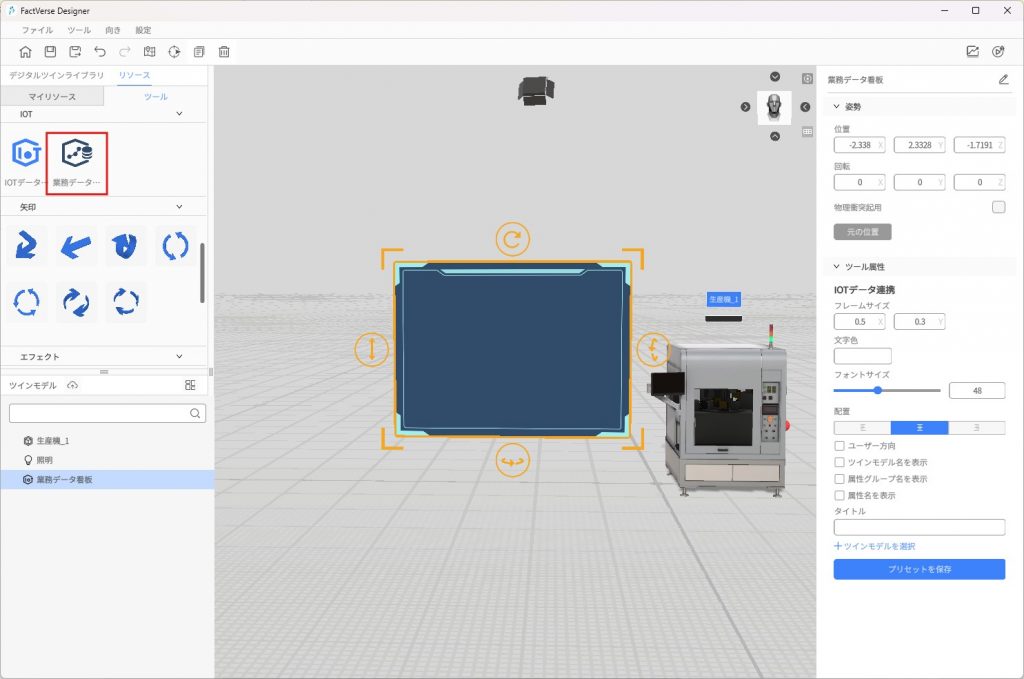The image size is (1024, 679).
Task: Select the 業務データ tool icon
Action: [x=77, y=154]
